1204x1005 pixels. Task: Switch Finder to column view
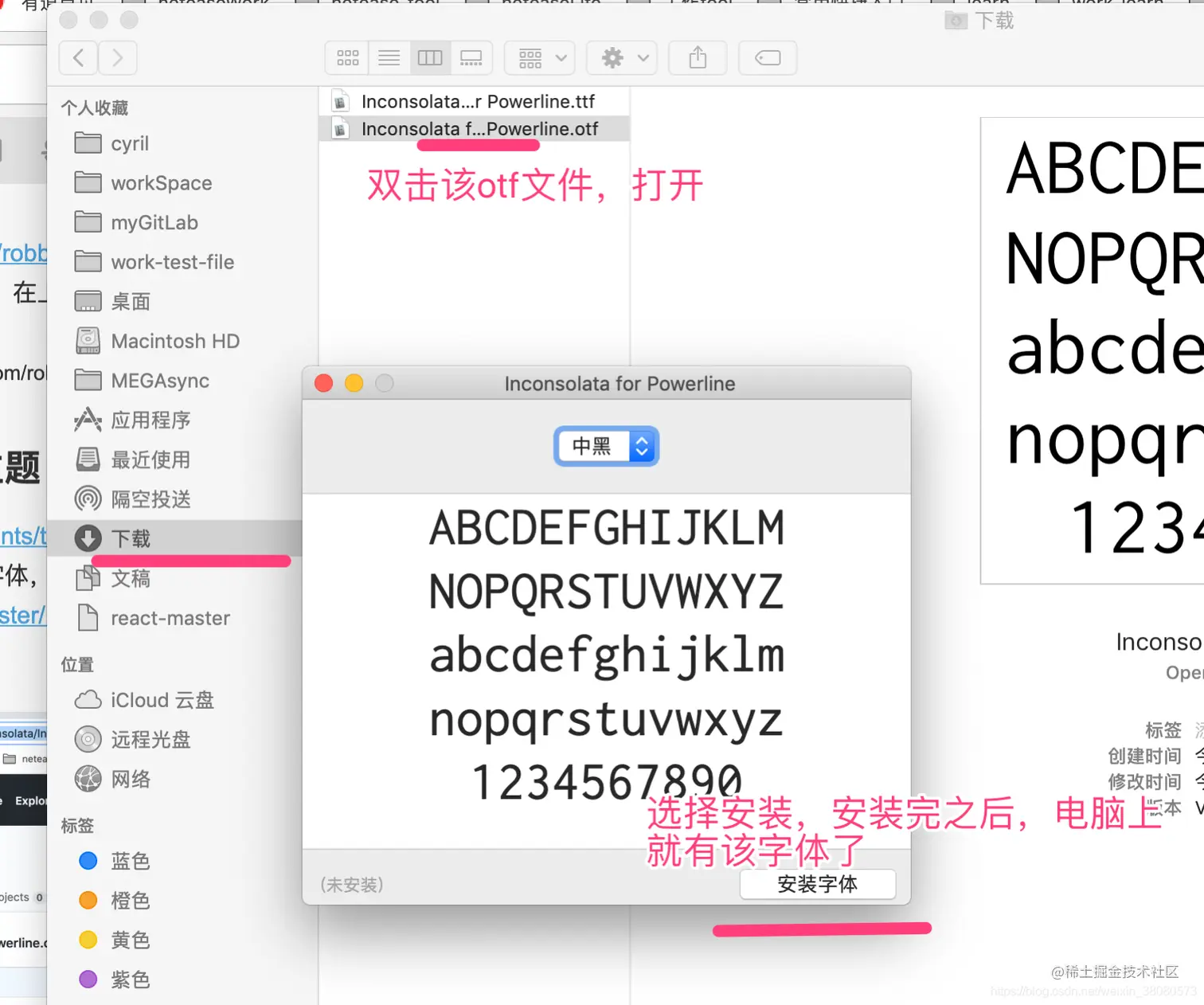[x=430, y=57]
